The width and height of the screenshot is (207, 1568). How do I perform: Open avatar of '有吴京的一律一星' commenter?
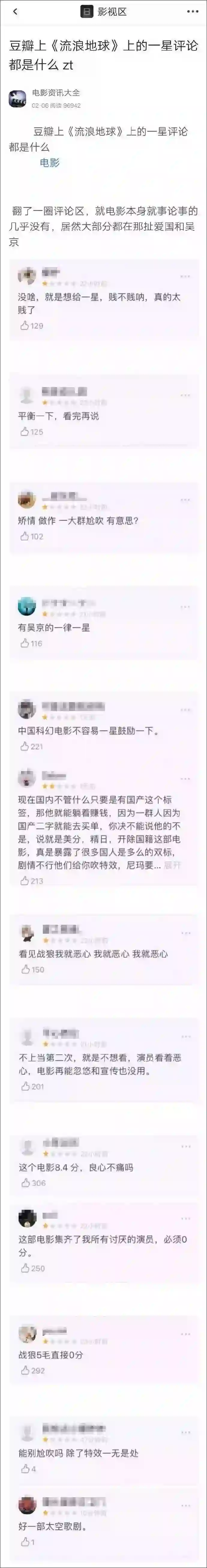coord(27,606)
